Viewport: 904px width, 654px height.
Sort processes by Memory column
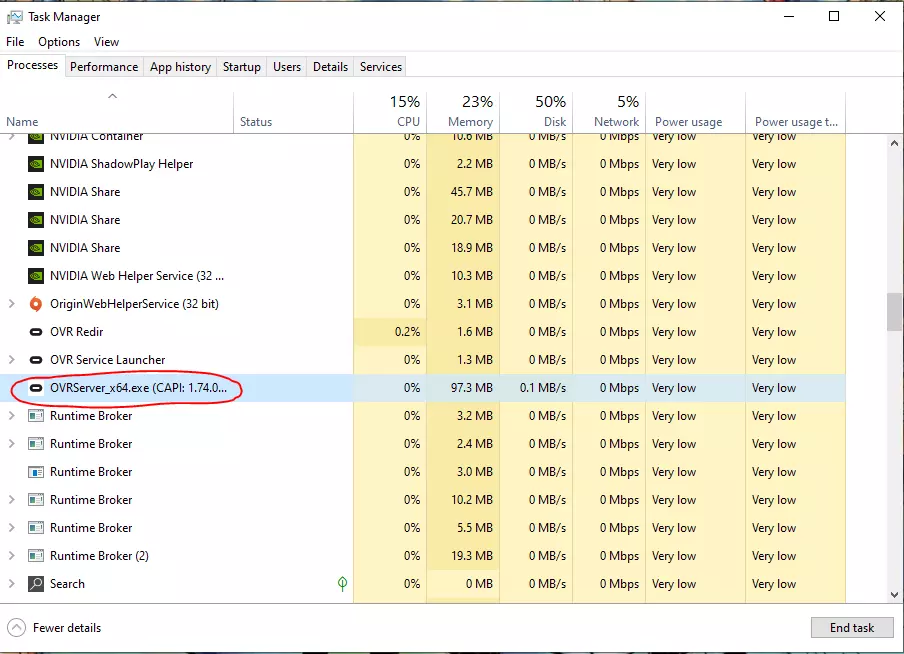pyautogui.click(x=463, y=112)
